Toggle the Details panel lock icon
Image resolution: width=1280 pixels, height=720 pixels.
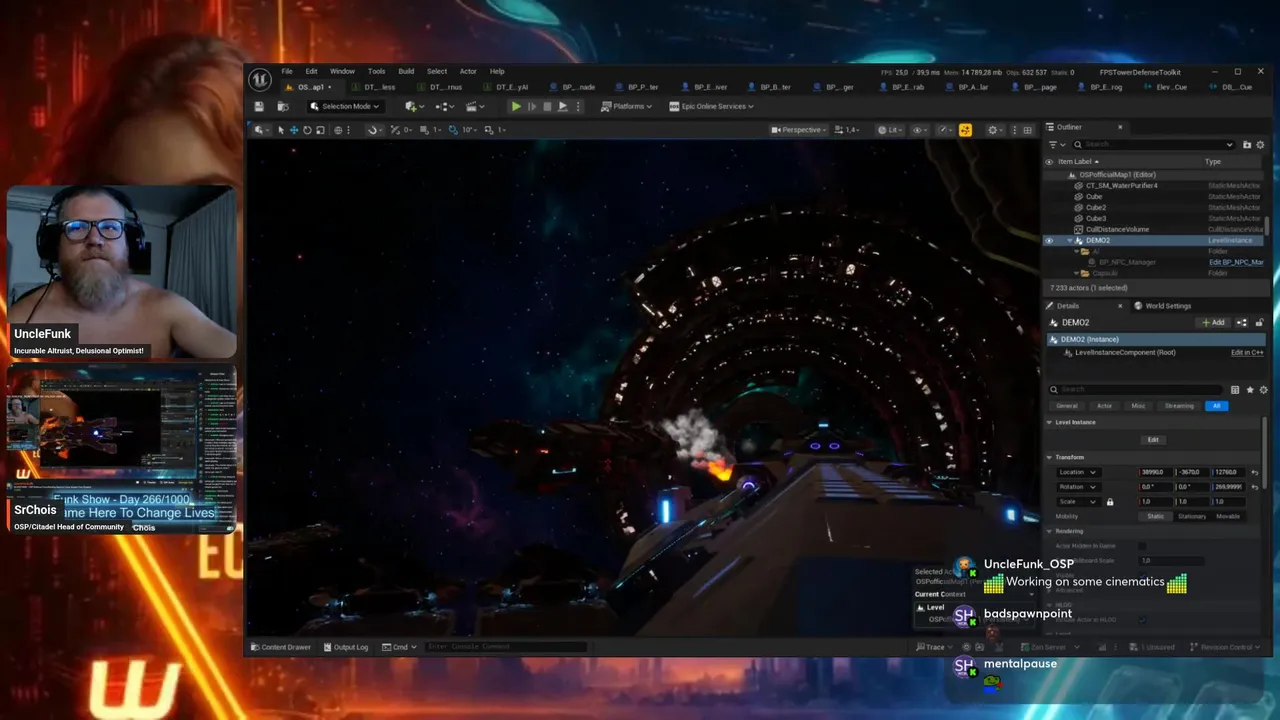(x=1259, y=322)
